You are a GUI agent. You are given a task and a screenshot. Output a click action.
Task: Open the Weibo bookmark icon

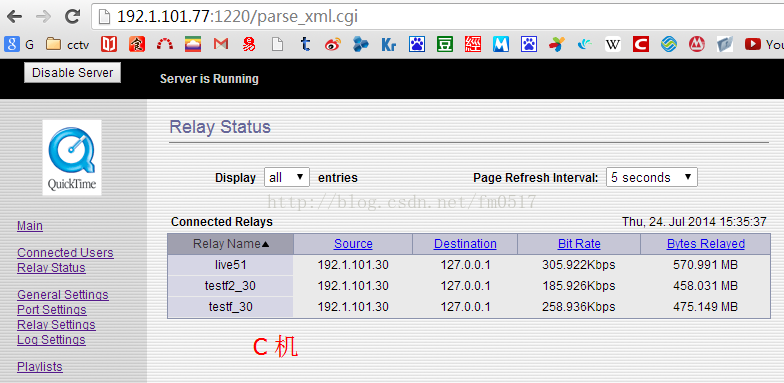pyautogui.click(x=332, y=44)
